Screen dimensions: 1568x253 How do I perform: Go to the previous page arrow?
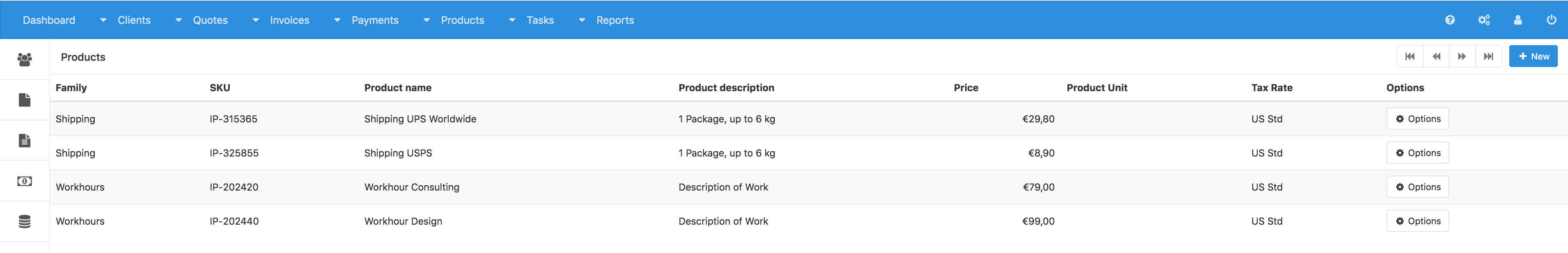click(x=1437, y=56)
